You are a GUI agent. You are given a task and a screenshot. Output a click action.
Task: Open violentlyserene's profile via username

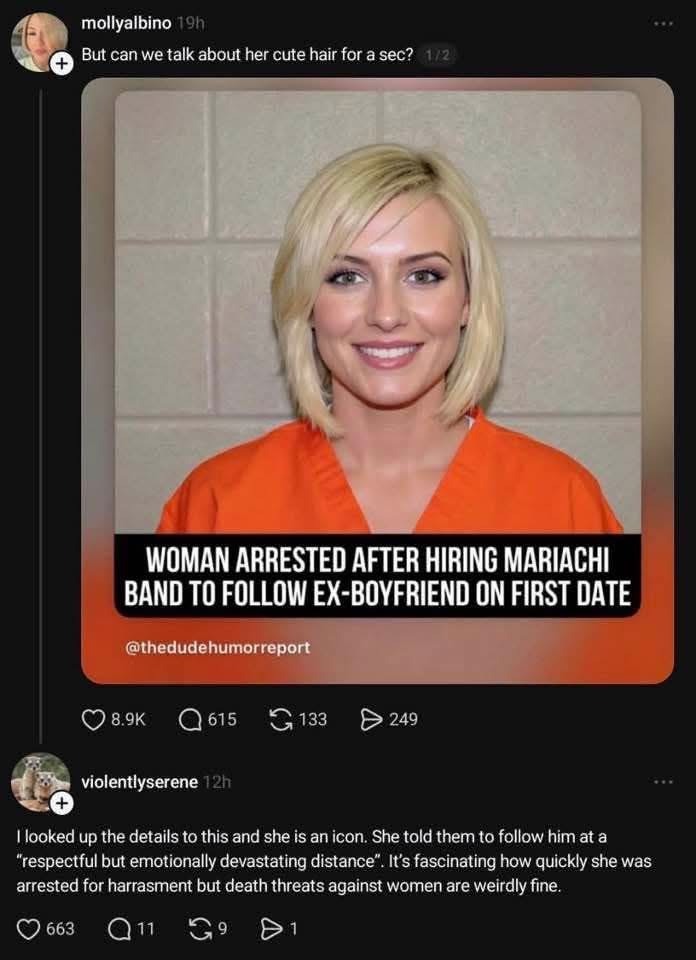pyautogui.click(x=140, y=782)
